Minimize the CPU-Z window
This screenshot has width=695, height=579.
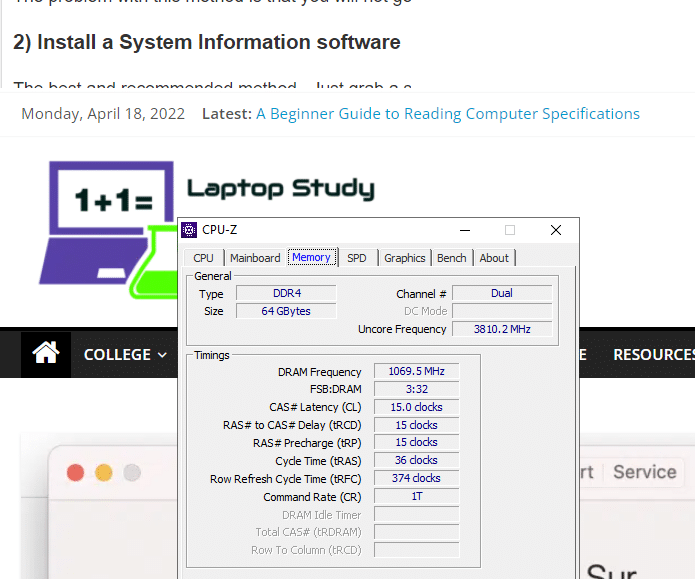pos(465,230)
